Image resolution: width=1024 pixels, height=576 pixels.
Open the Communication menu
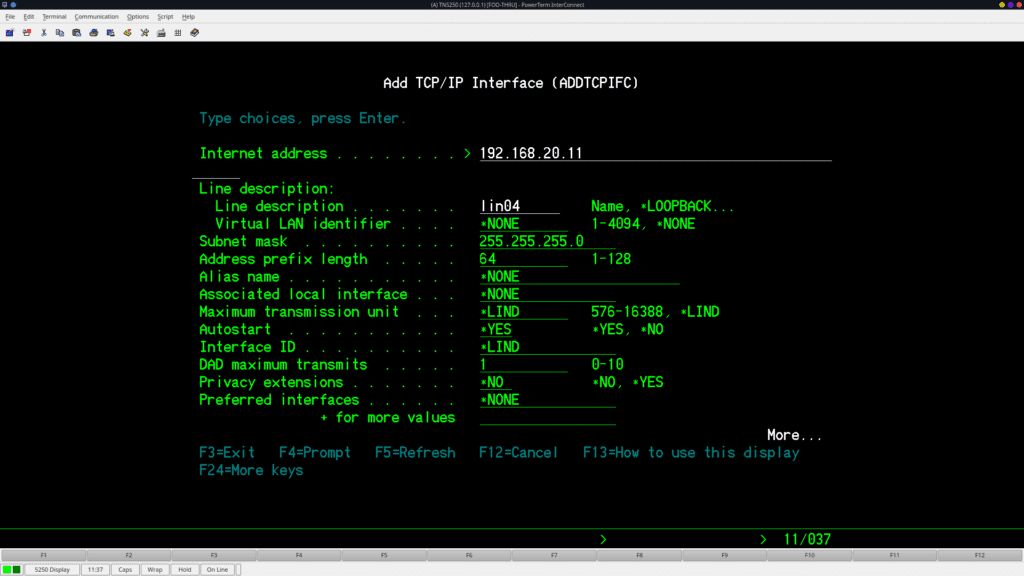pos(97,16)
